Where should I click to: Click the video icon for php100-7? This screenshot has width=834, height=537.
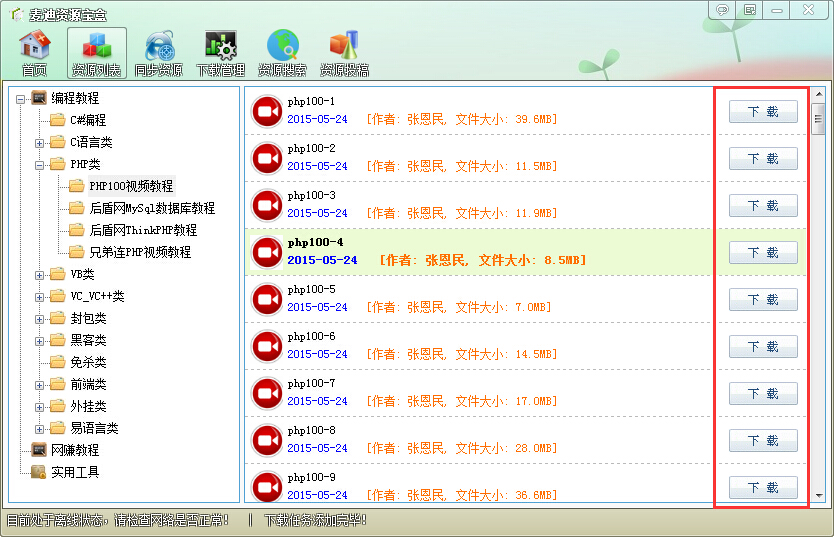coord(266,393)
